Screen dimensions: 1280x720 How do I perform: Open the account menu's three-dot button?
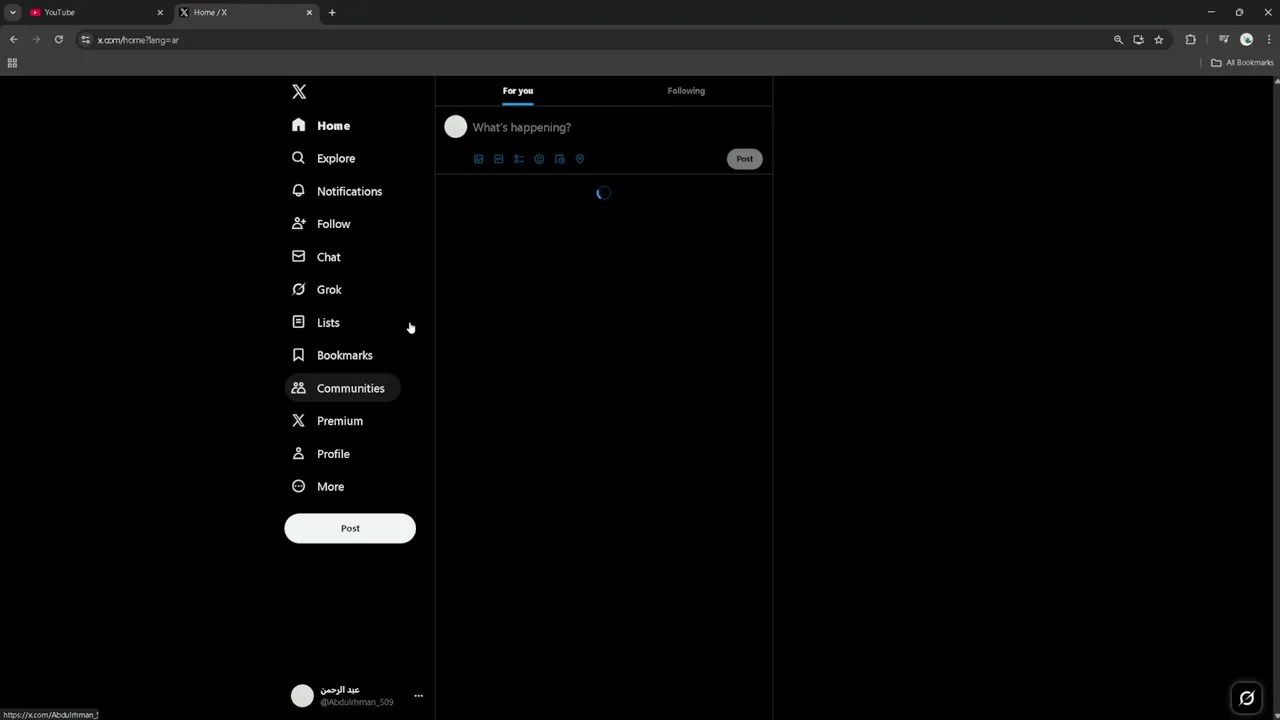coord(418,696)
